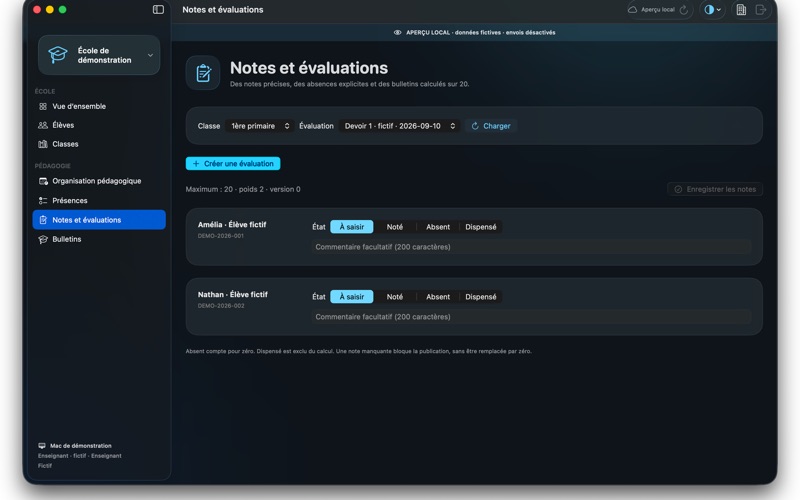Open the appearance theme switcher

point(712,10)
